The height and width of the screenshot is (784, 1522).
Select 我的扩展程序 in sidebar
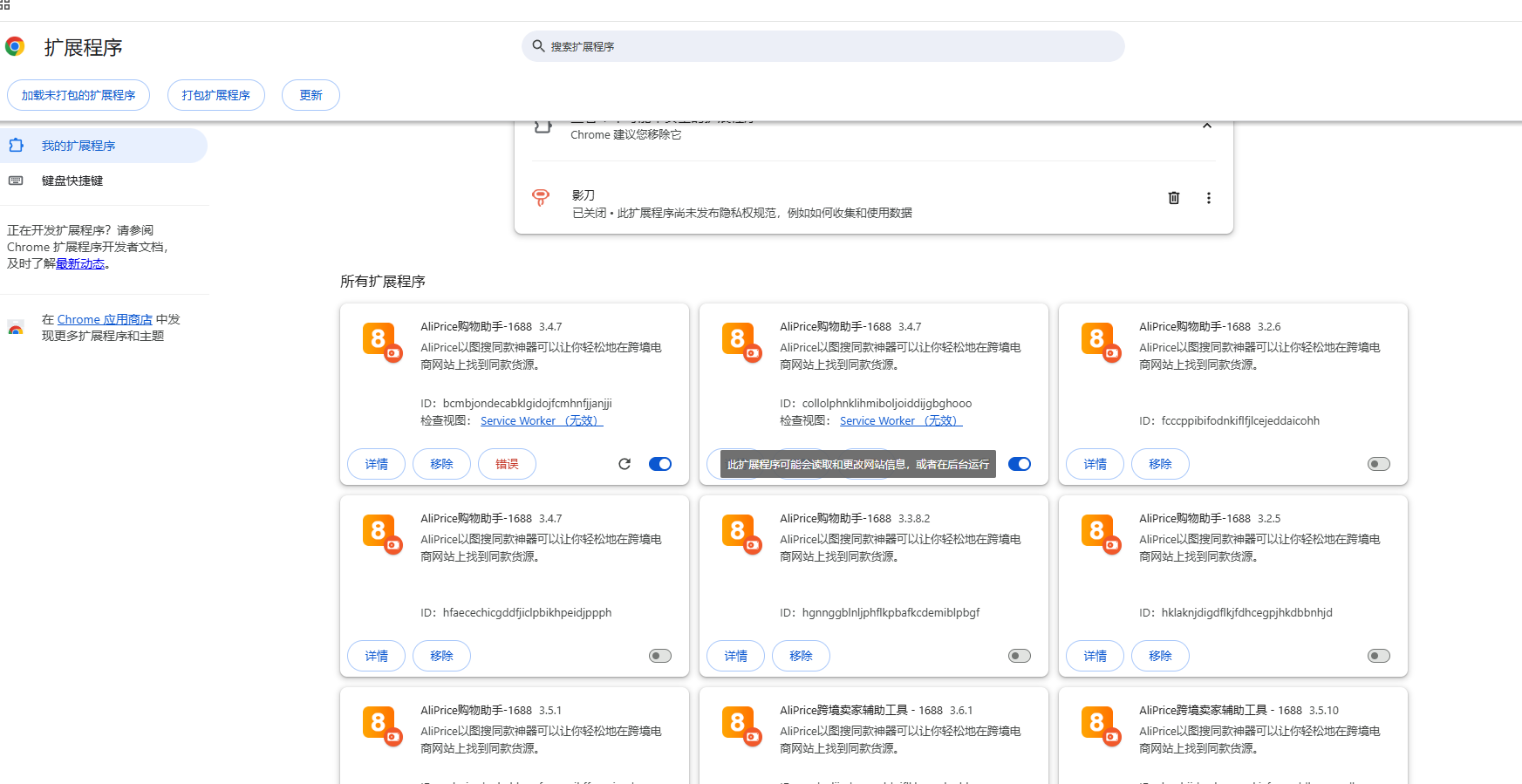tap(78, 146)
